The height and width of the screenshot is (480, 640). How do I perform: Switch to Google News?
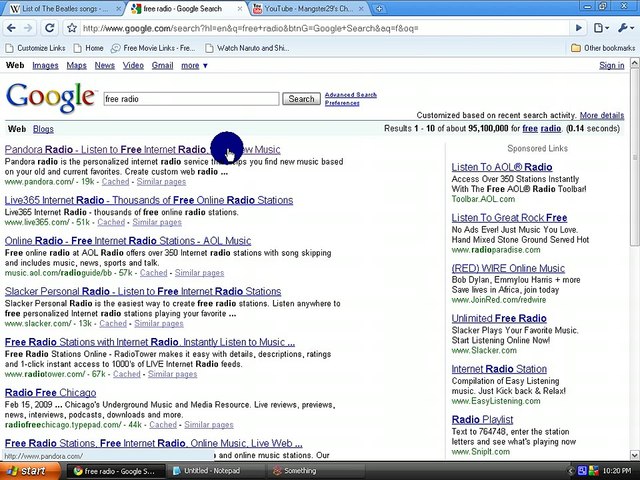pyautogui.click(x=105, y=65)
